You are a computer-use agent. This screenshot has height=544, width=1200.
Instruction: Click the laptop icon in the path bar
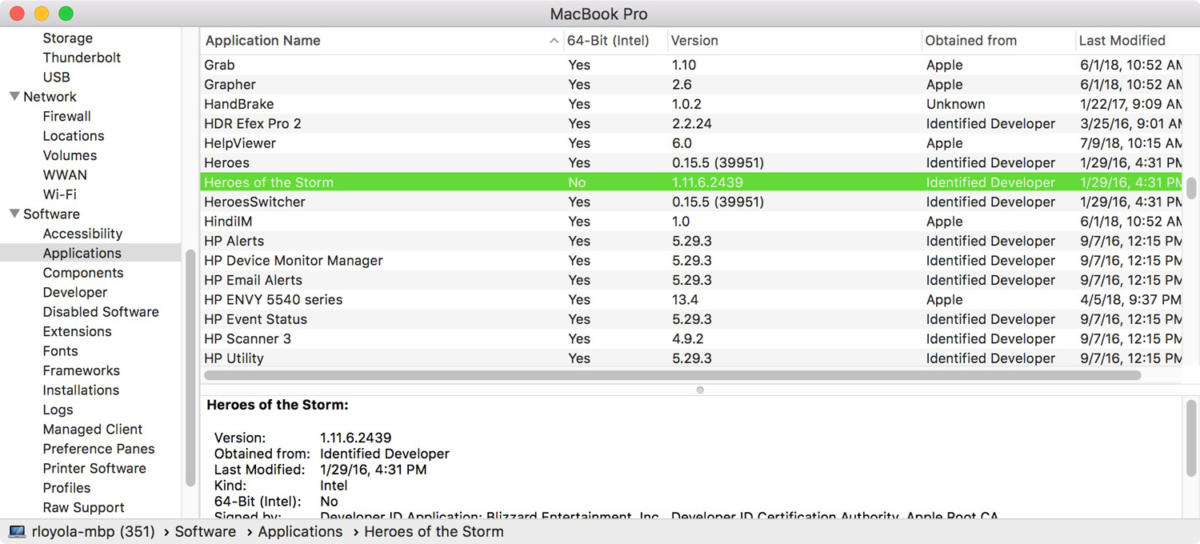pos(17,532)
